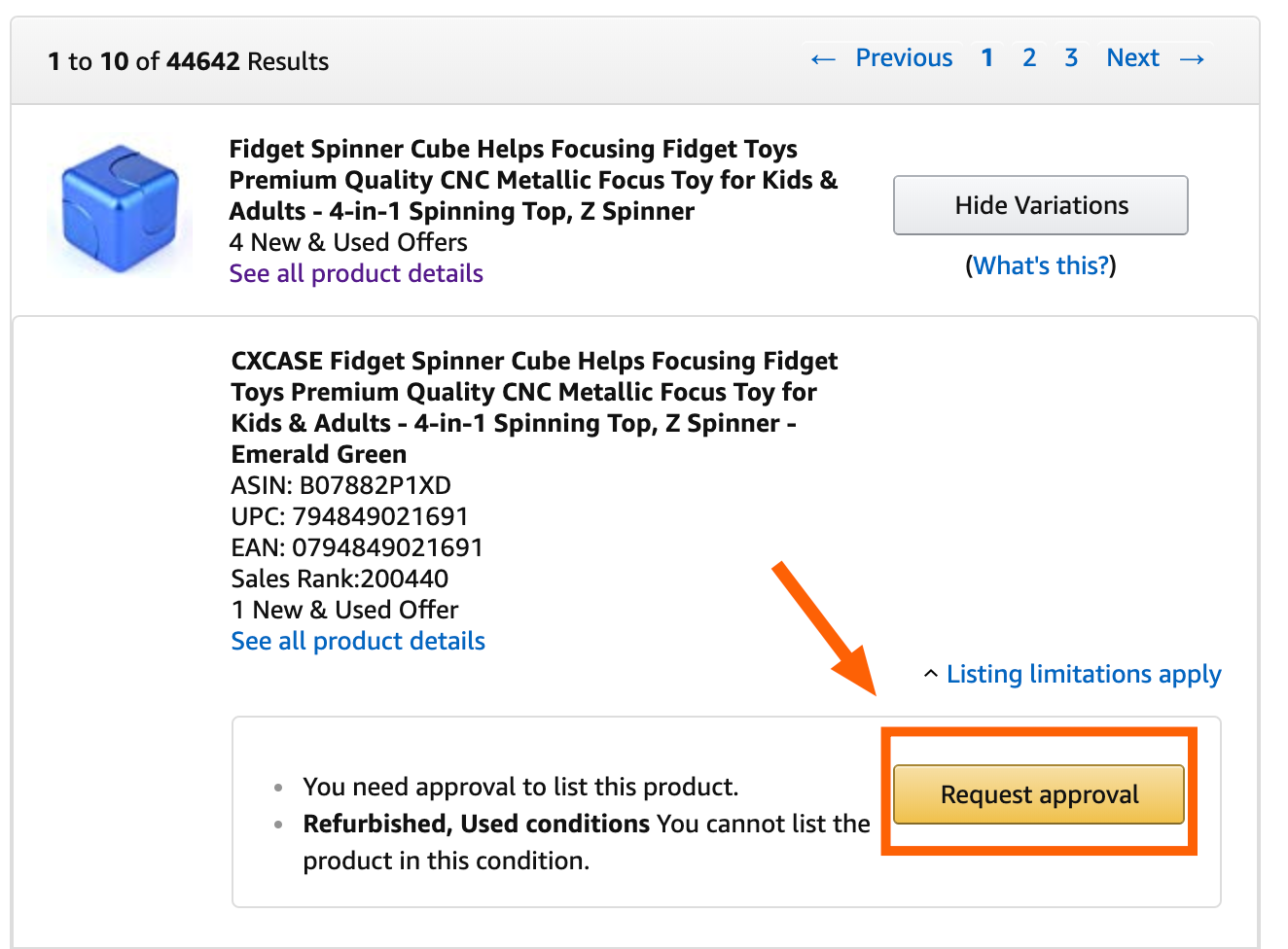The height and width of the screenshot is (949, 1288).
Task: Open the What's this? help link
Action: pyautogui.click(x=1041, y=265)
